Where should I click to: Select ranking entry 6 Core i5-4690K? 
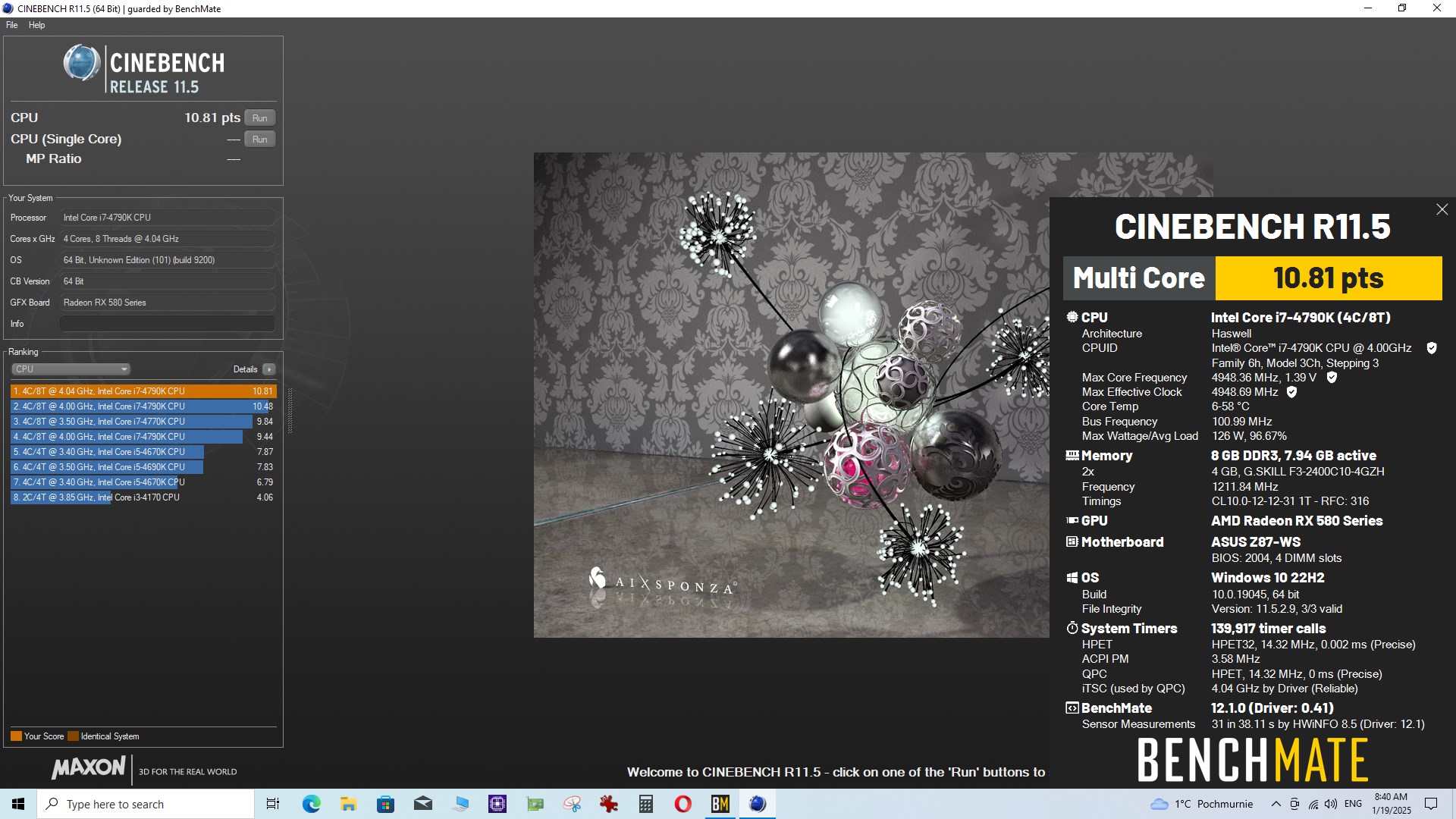[143, 467]
